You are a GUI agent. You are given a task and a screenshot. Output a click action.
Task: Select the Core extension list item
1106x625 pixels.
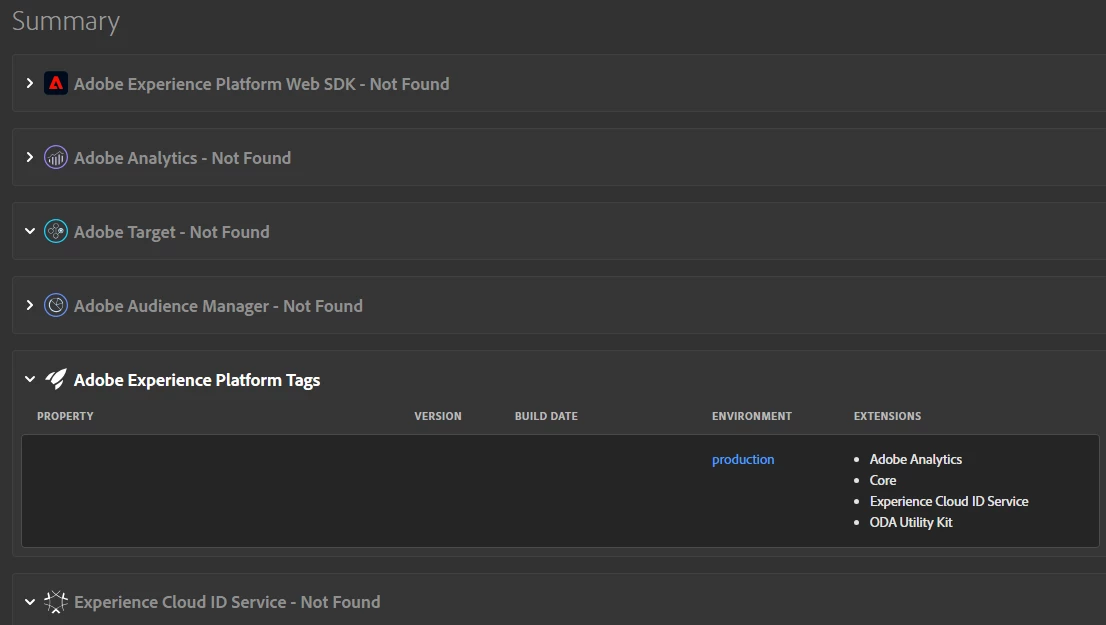point(883,480)
